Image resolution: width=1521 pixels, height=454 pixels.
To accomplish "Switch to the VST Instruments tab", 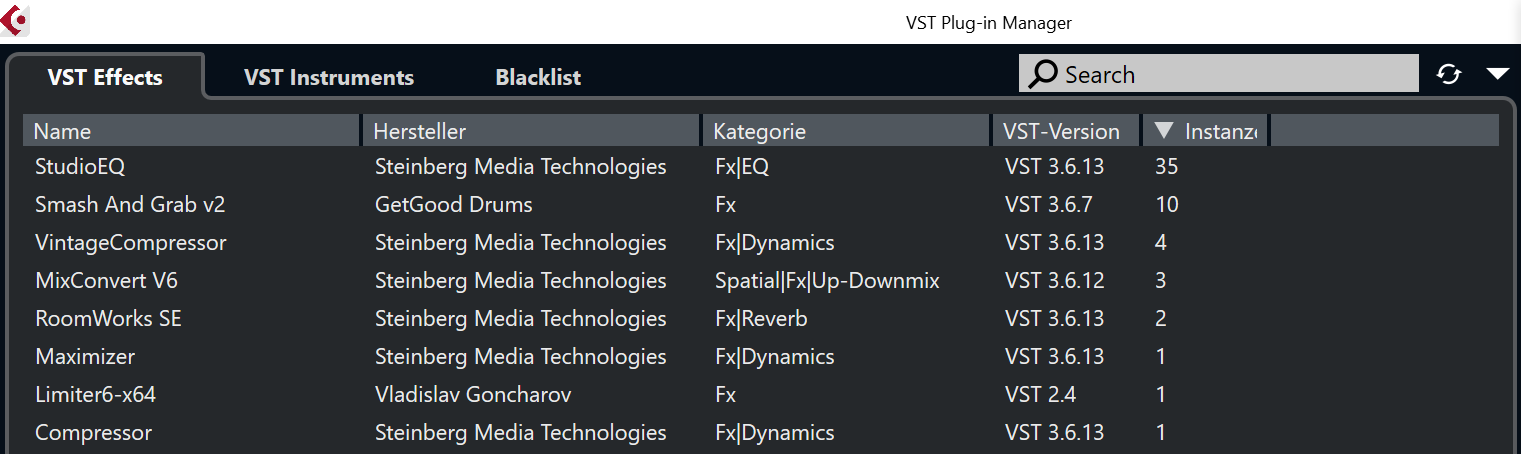I will tap(329, 77).
